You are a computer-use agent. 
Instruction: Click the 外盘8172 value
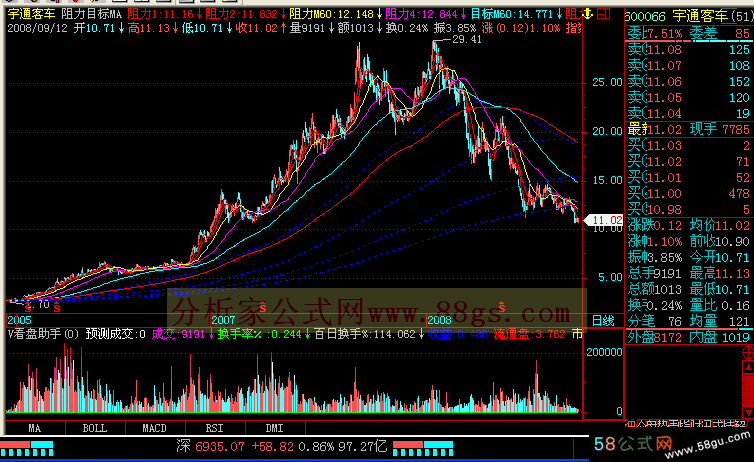coord(656,337)
